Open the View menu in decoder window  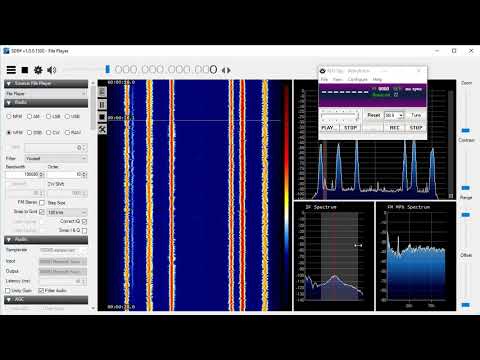pos(338,79)
